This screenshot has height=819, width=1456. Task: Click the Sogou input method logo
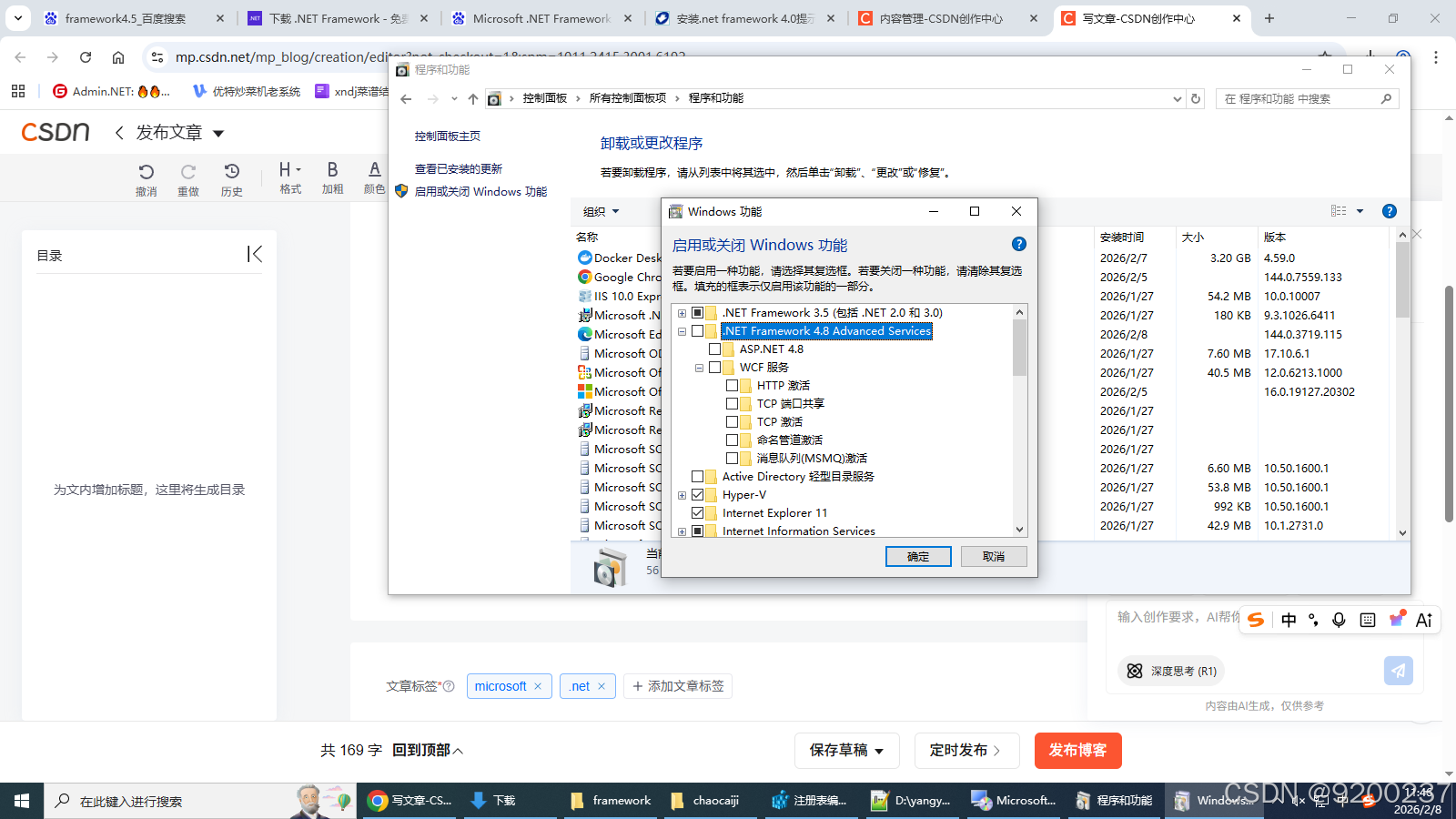coord(1256,620)
